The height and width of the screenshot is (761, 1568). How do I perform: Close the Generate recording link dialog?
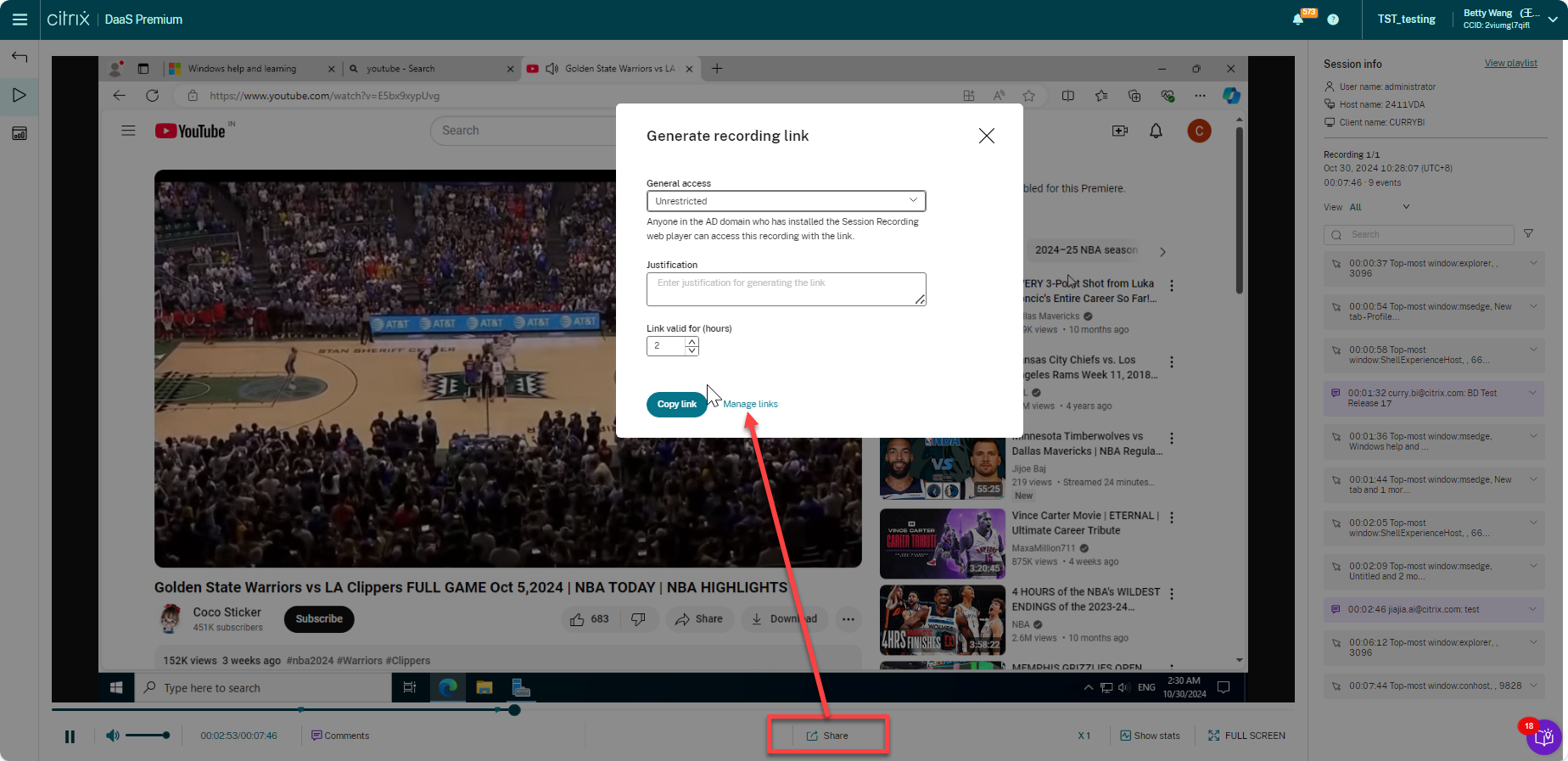[986, 136]
